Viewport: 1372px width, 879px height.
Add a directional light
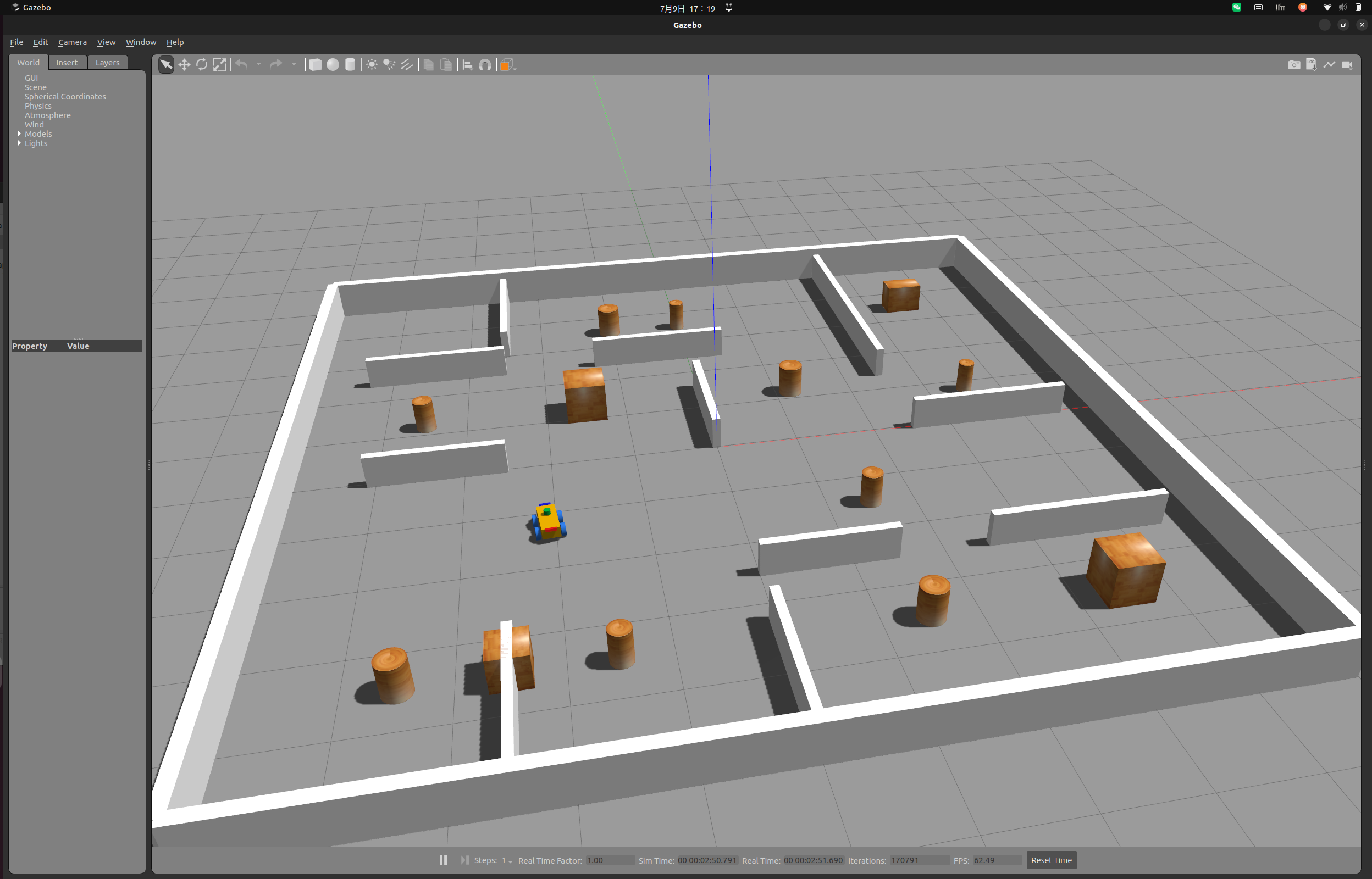click(x=407, y=64)
